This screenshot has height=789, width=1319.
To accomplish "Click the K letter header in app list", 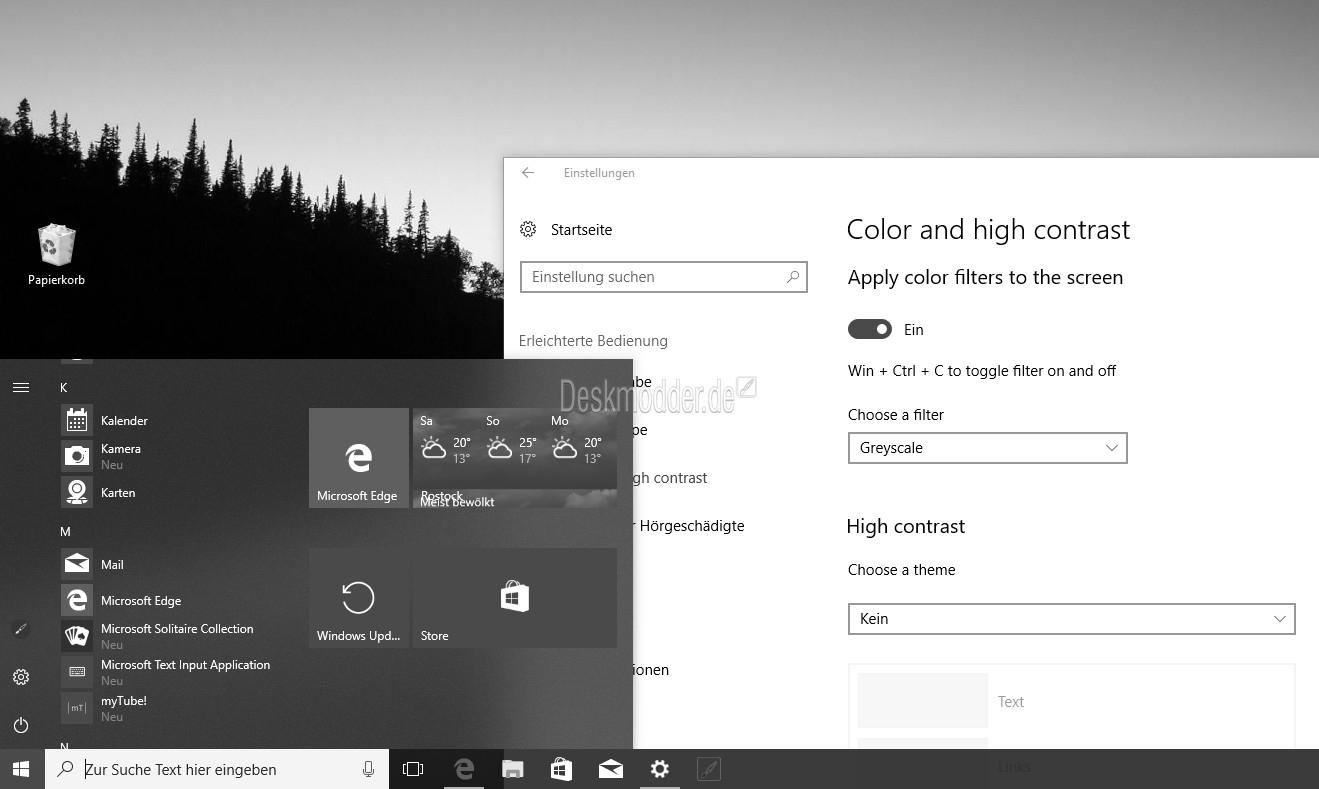I will (64, 387).
